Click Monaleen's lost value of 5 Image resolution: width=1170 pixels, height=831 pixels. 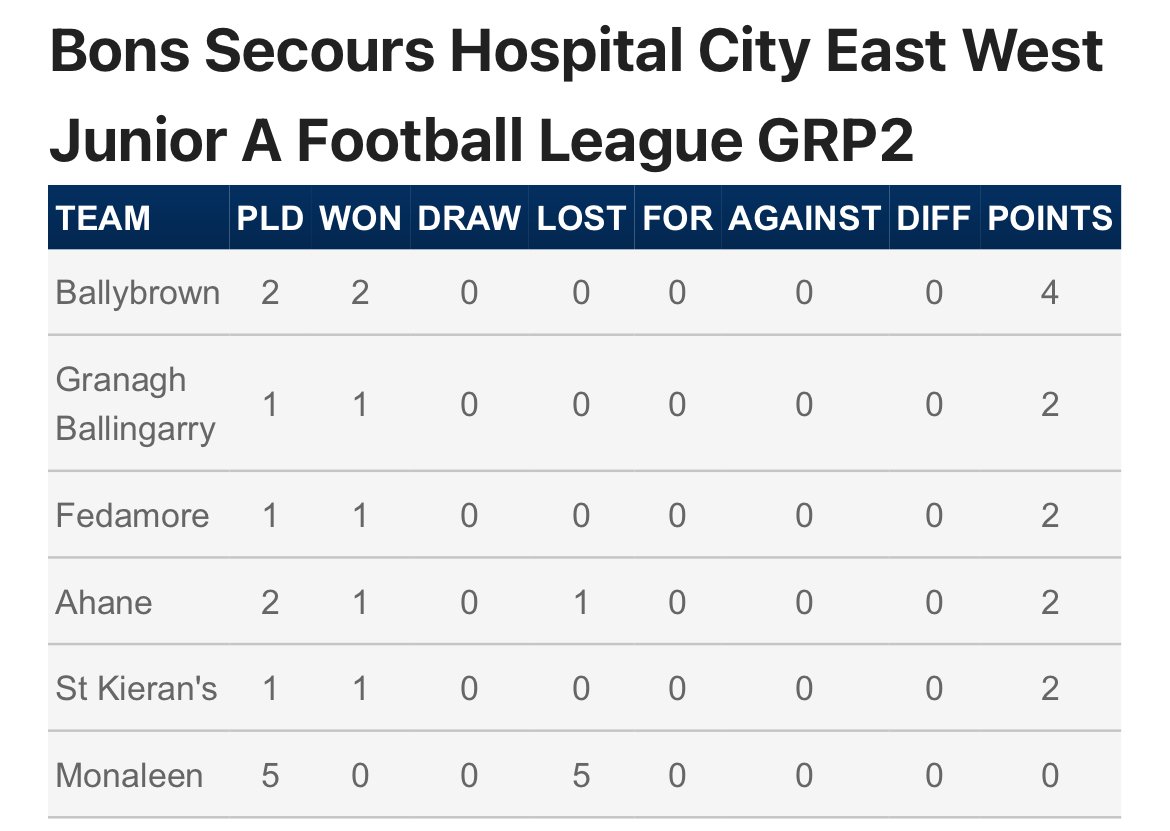point(581,776)
